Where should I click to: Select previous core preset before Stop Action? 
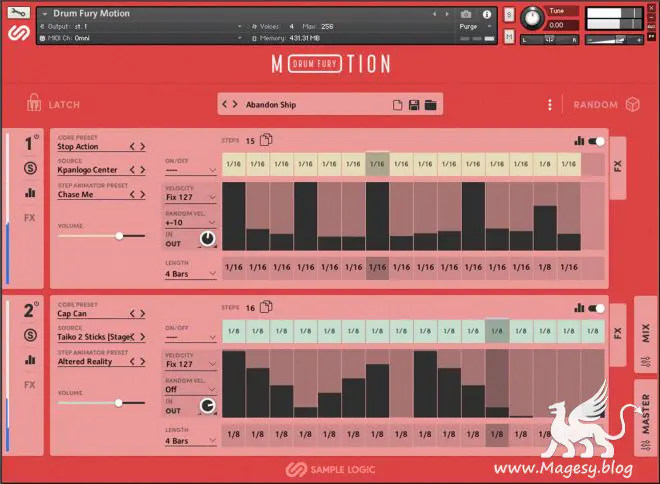132,146
